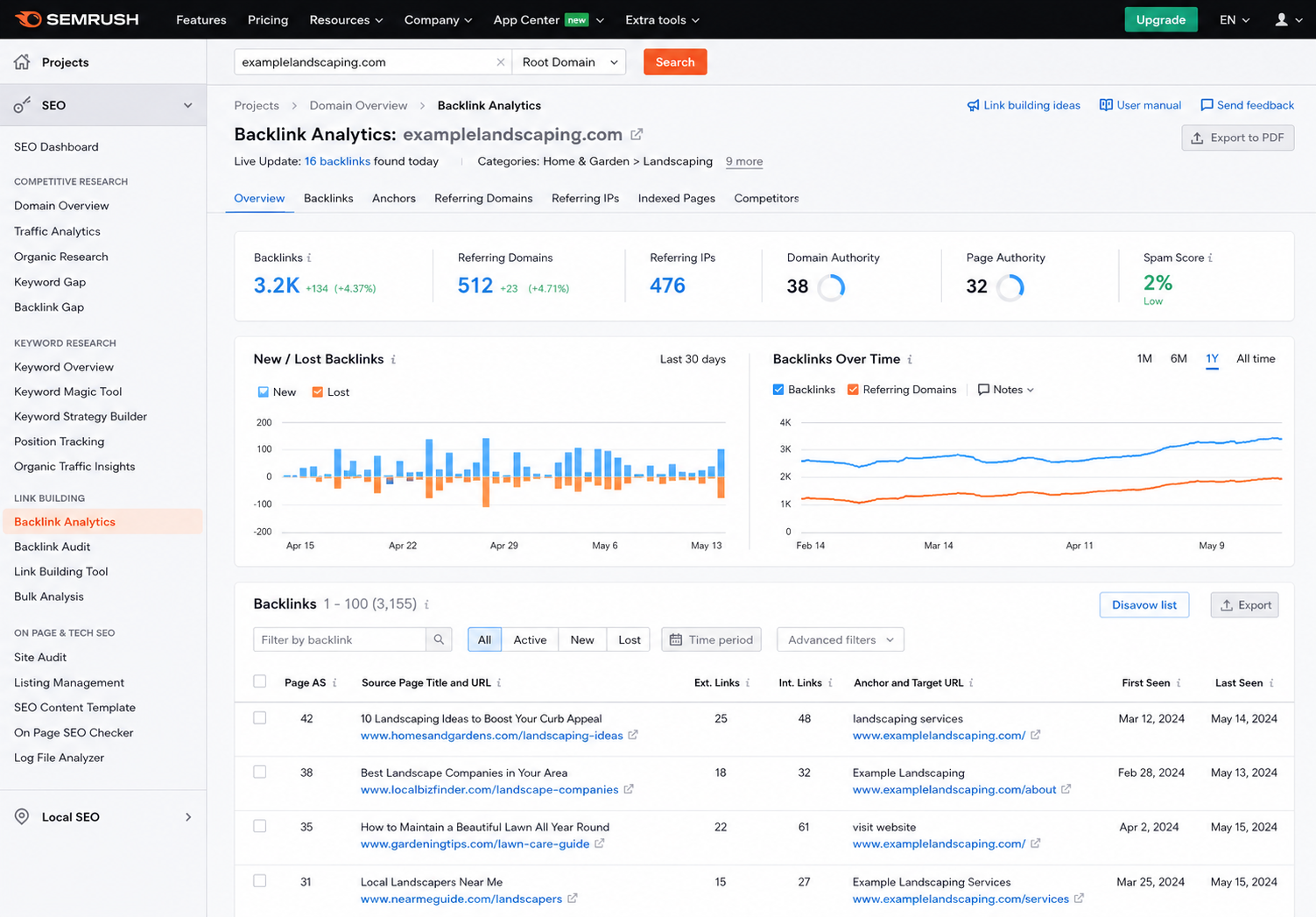Click info icon by New / Lost Backlinks
The width and height of the screenshot is (1316, 917).
click(x=393, y=359)
